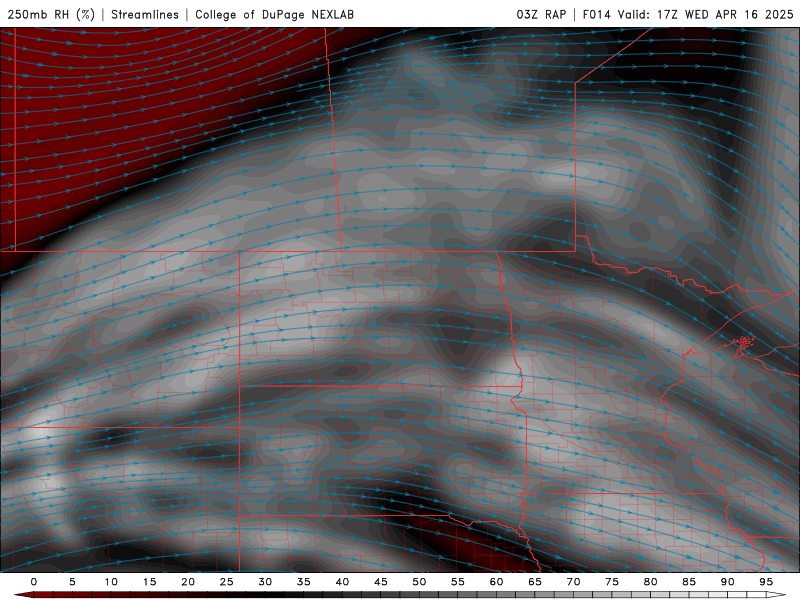800x600 pixels.
Task: Click the "30" color scale label
Action: (x=265, y=582)
